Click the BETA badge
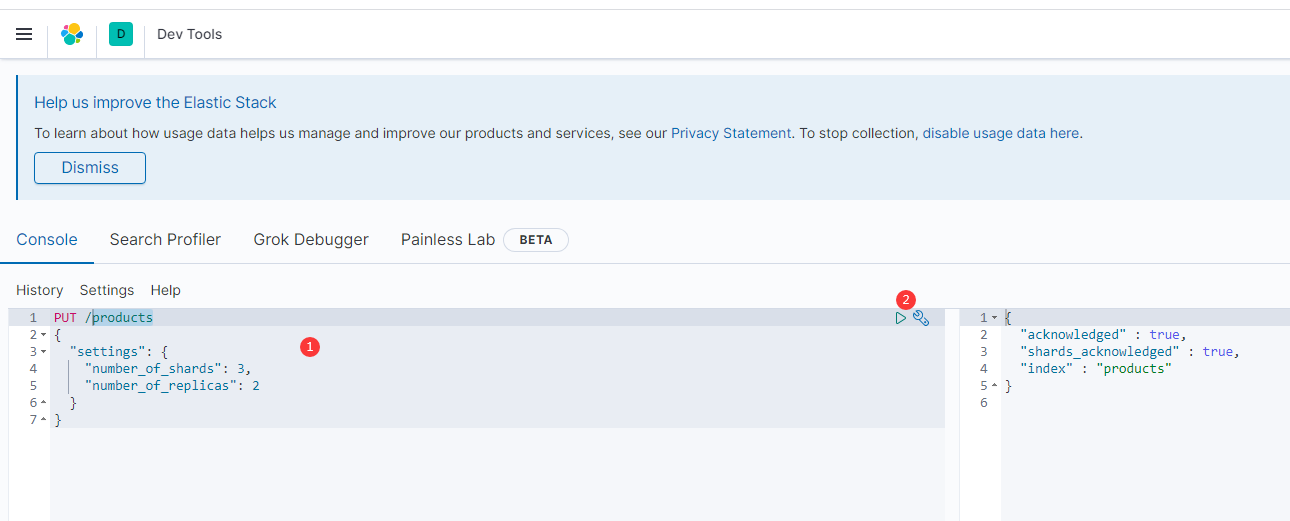1290x521 pixels. [536, 240]
